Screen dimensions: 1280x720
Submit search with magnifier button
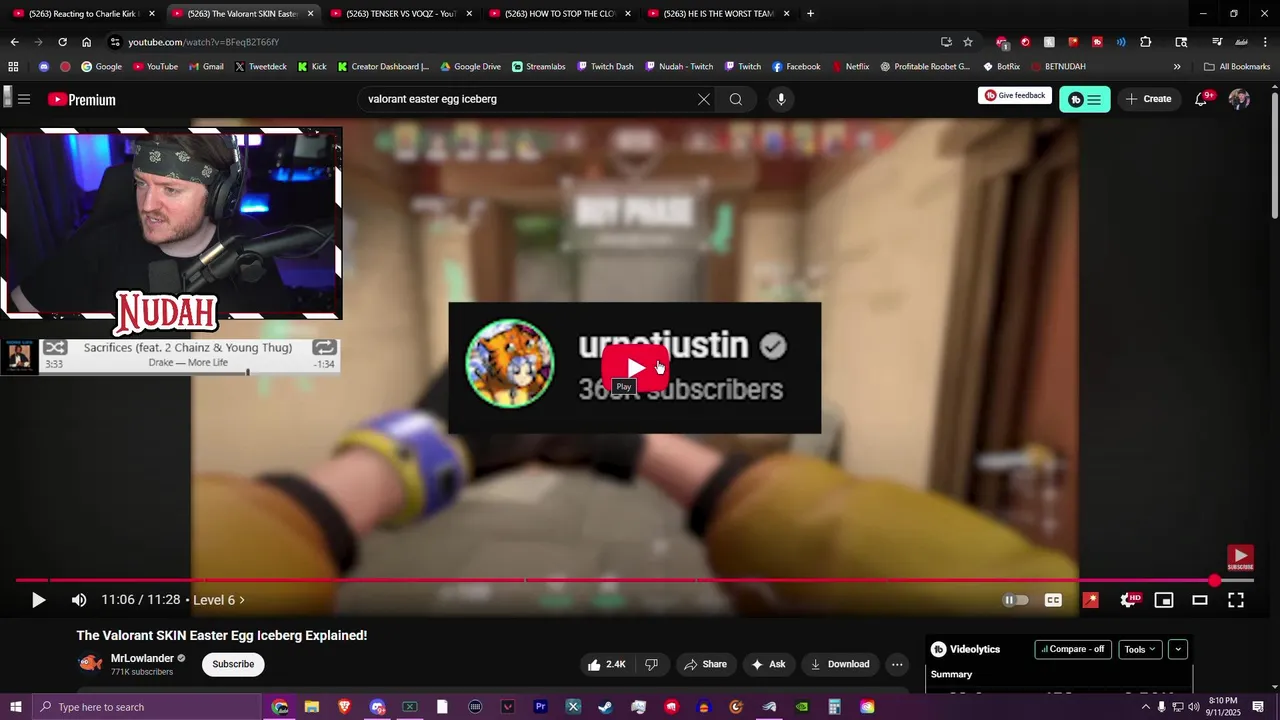pos(736,99)
